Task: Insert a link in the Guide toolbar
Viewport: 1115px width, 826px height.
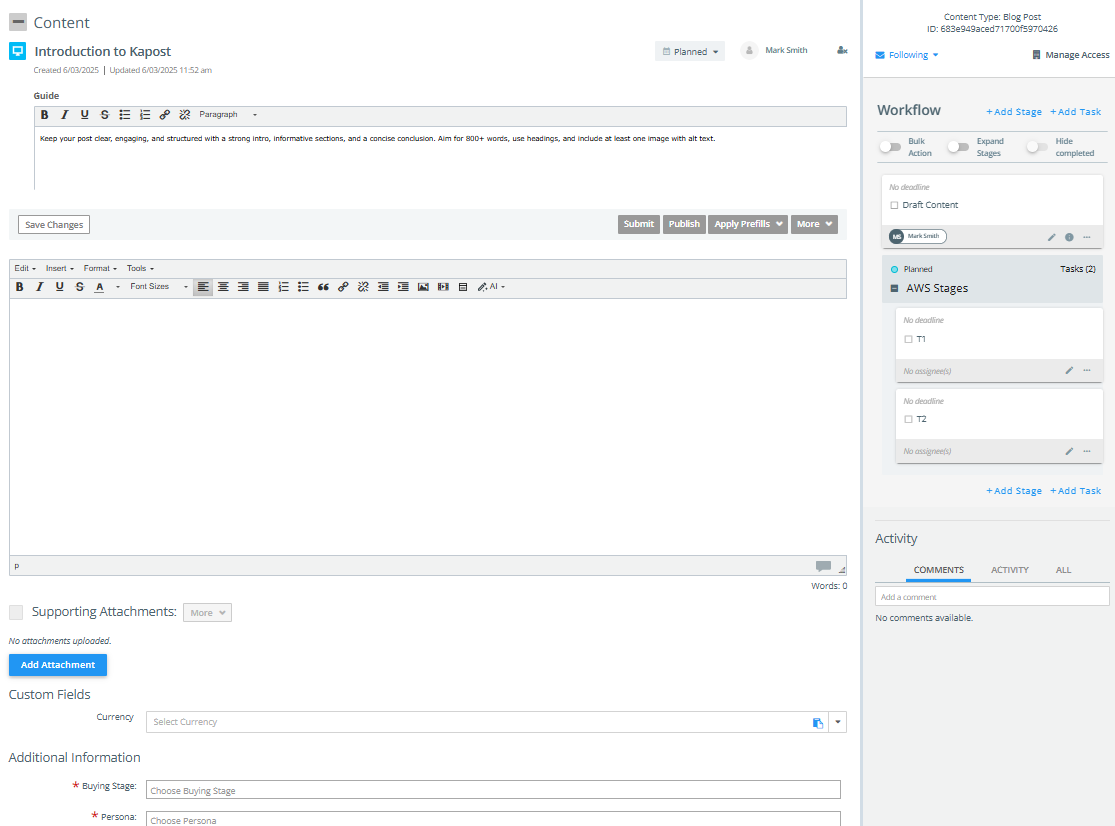Action: pos(165,114)
